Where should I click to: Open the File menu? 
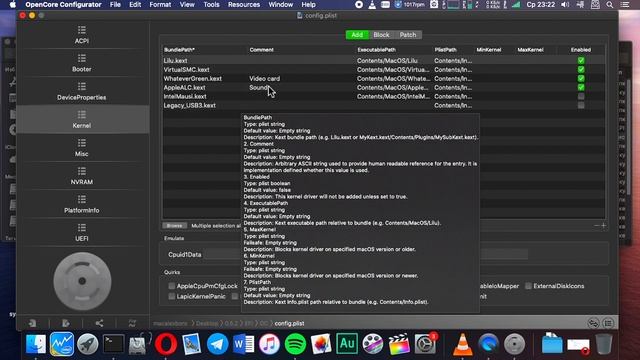115,5
